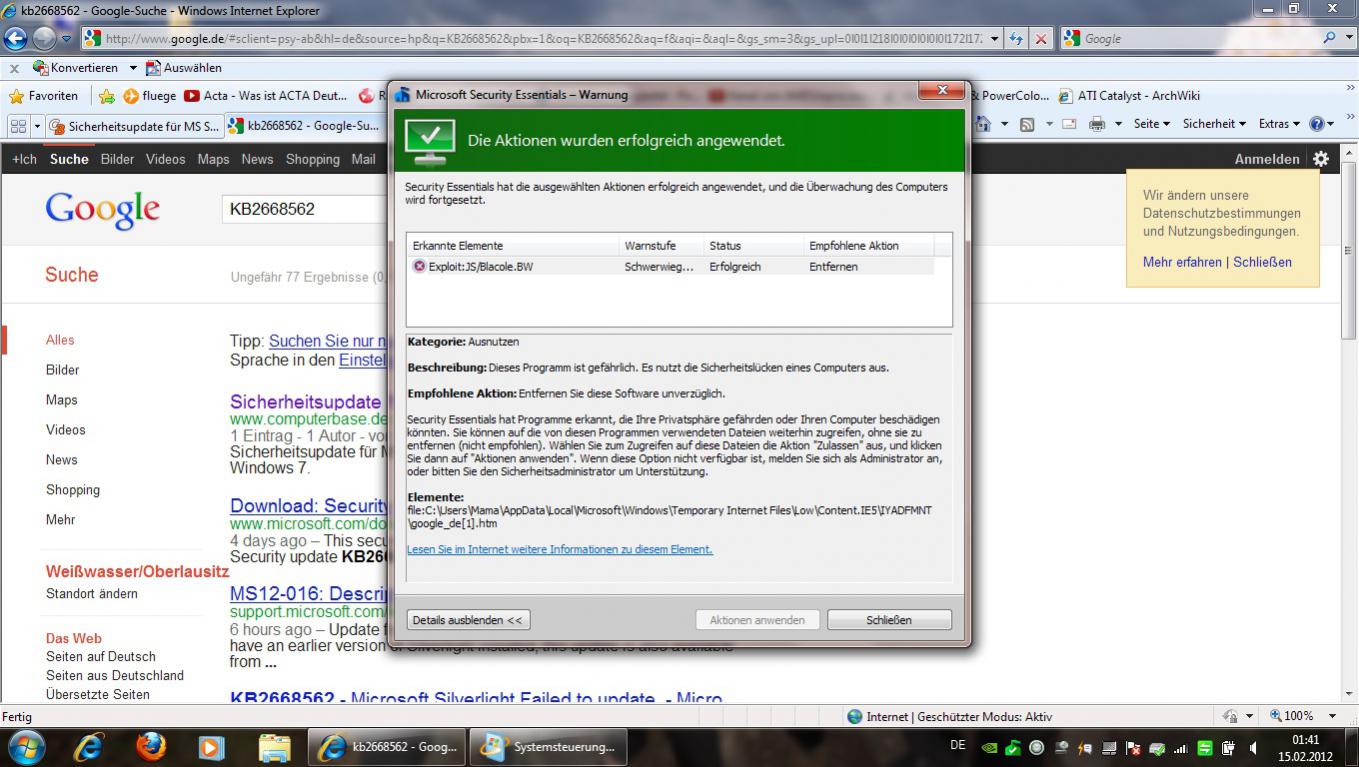Click the Home icon in IE command bar
Screen dimensions: 1359x767
(x=983, y=124)
